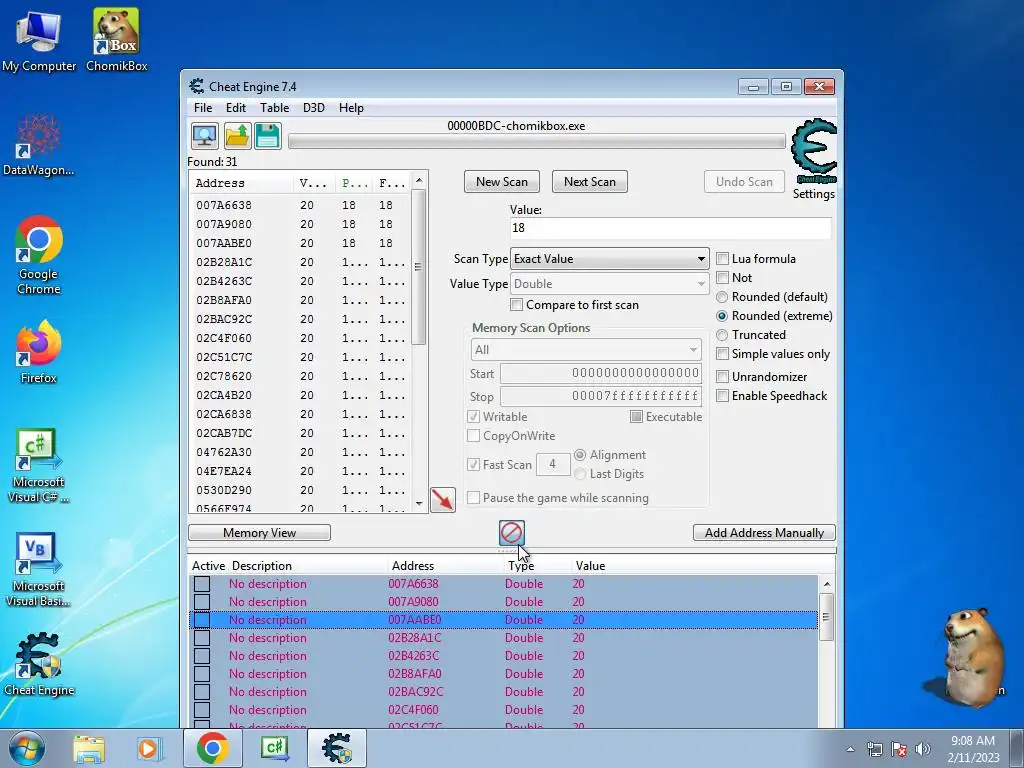Click address table scrollbar up arrow
Image resolution: width=1024 pixels, height=768 pixels.
[827, 584]
